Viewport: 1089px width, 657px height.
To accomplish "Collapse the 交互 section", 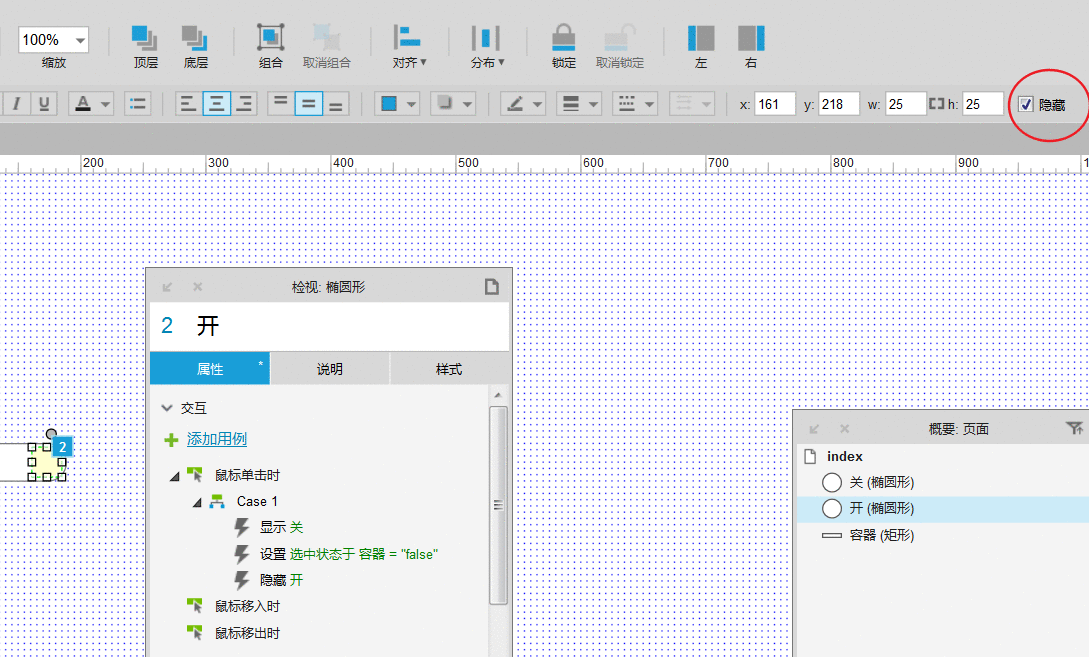I will [x=167, y=408].
